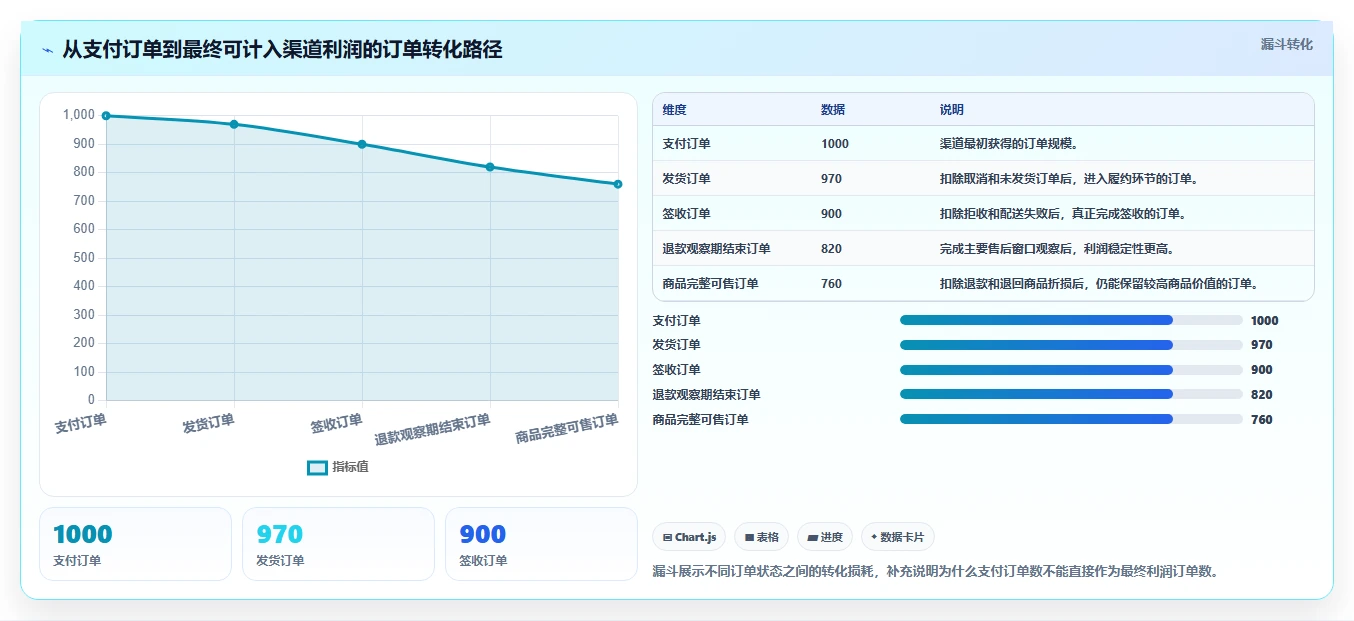Image resolution: width=1354 pixels, height=621 pixels.
Task: Click the table value 760
Action: [831, 284]
